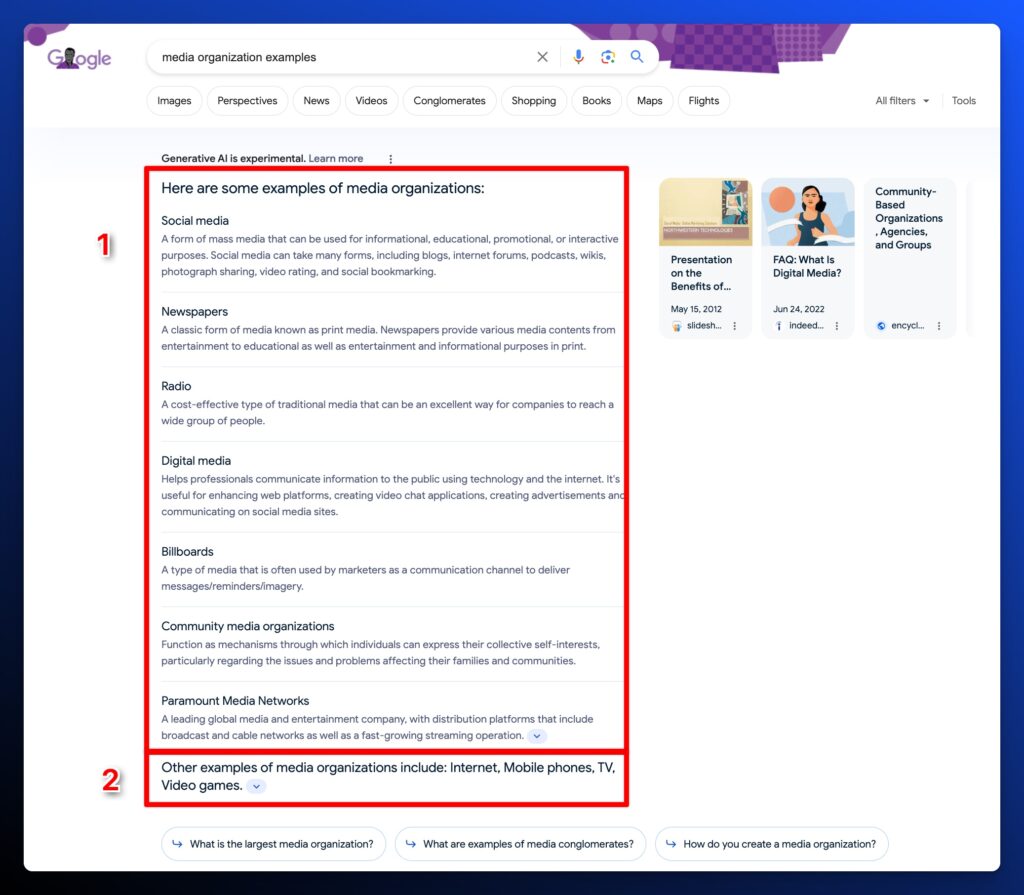Open the All filters dropdown

(902, 101)
